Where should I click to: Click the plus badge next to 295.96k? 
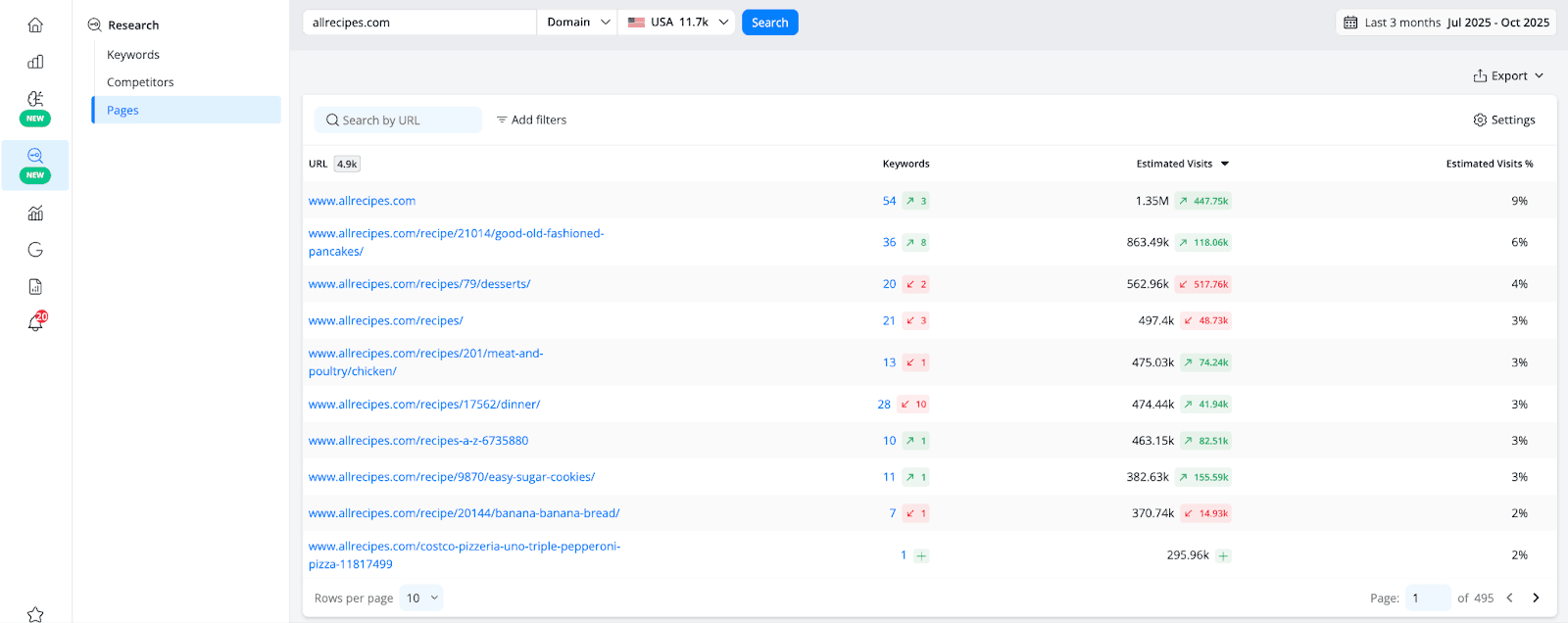click(x=1223, y=555)
